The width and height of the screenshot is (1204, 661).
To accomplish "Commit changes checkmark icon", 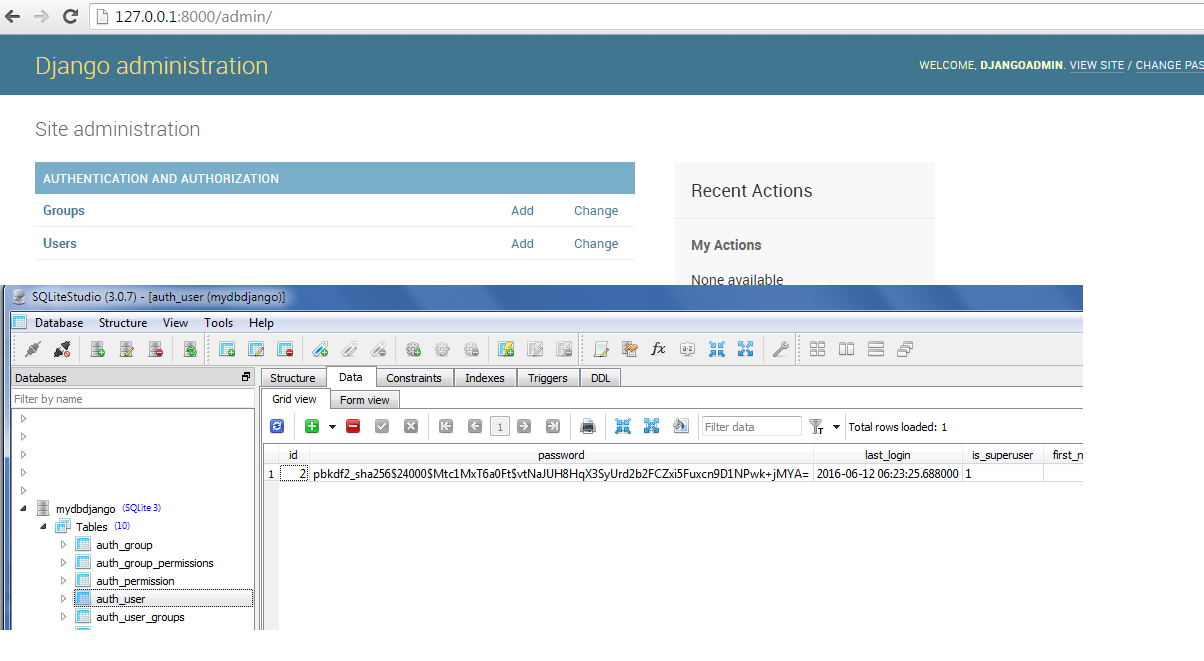I will (381, 426).
